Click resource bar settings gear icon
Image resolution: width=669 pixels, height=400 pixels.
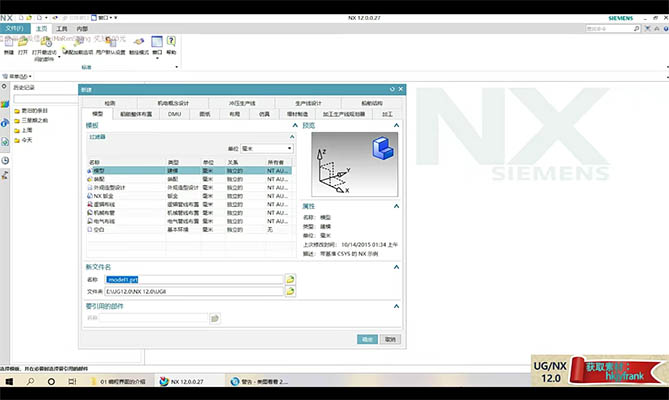click(x=4, y=87)
